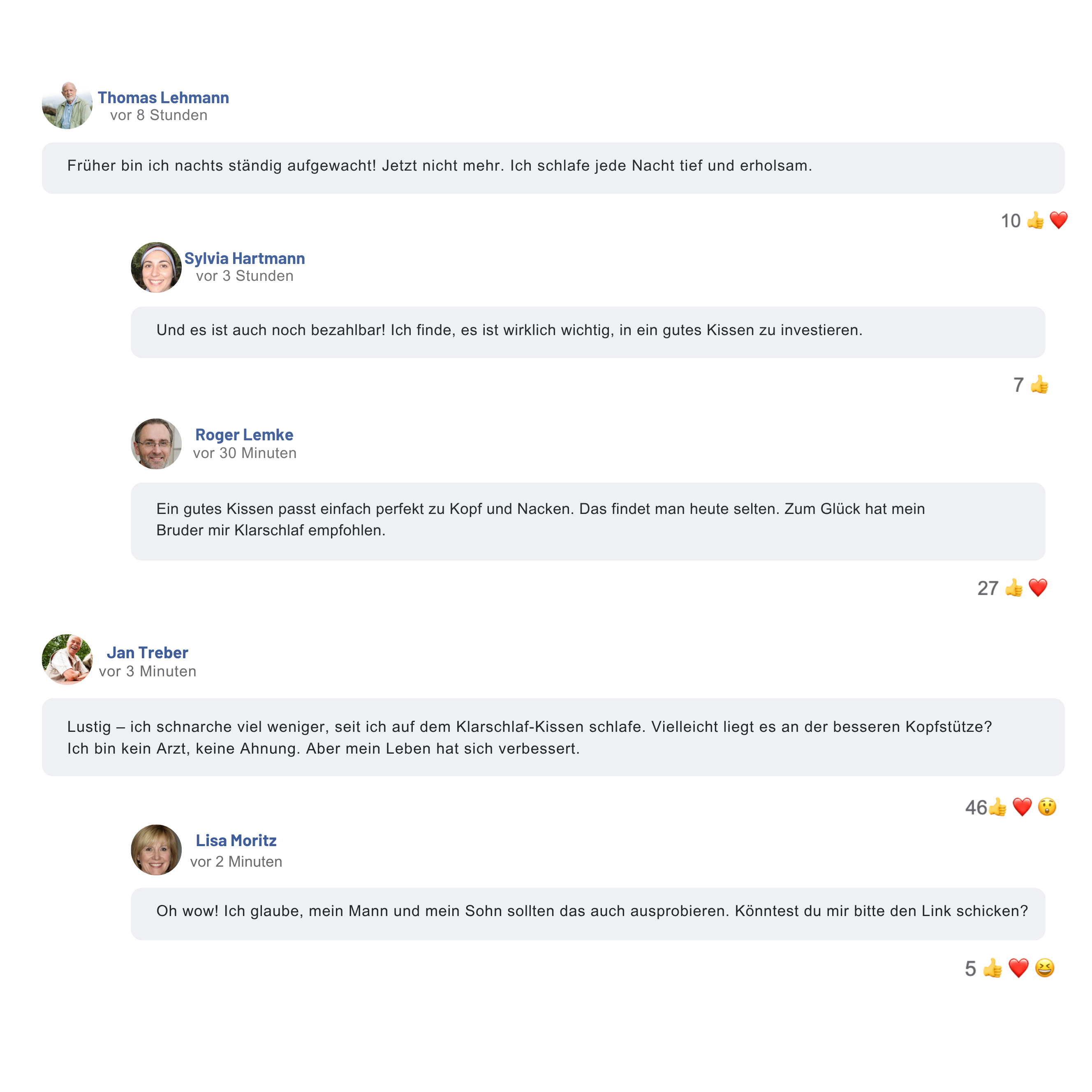Screen dimensions: 1092x1092
Task: Click the thumbs-up on Sylvia Hartmann's comment
Action: (x=1039, y=385)
